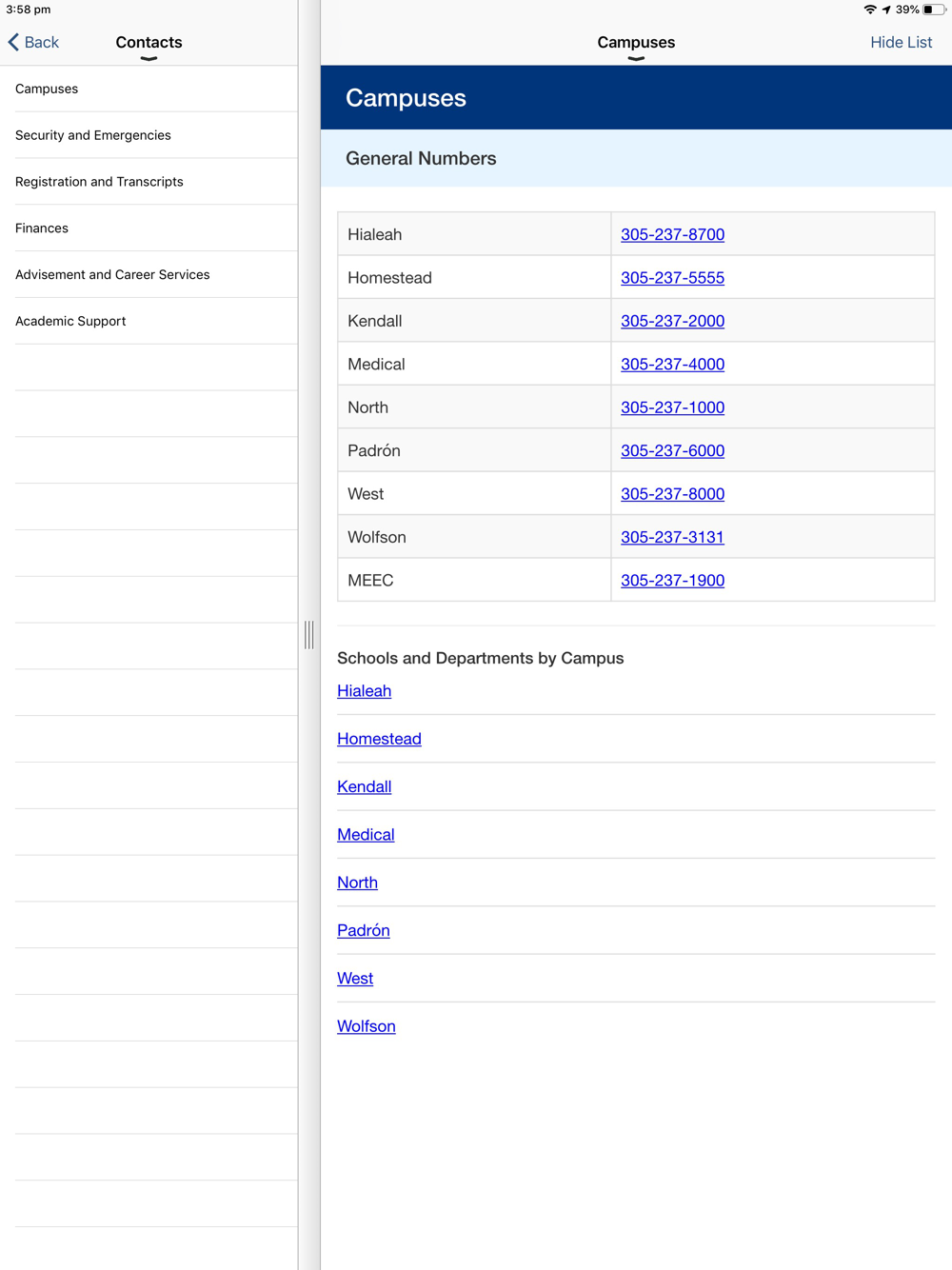Image resolution: width=952 pixels, height=1270 pixels.
Task: Call North number 305-237-1000
Action: [x=672, y=407]
